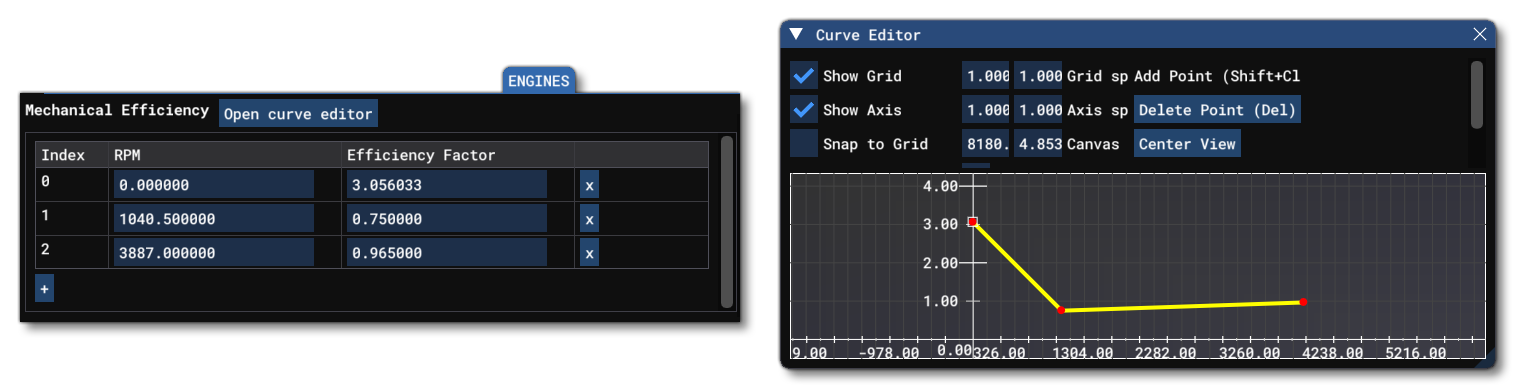
Task: Edit RPM field 0.000000
Action: coord(213,185)
